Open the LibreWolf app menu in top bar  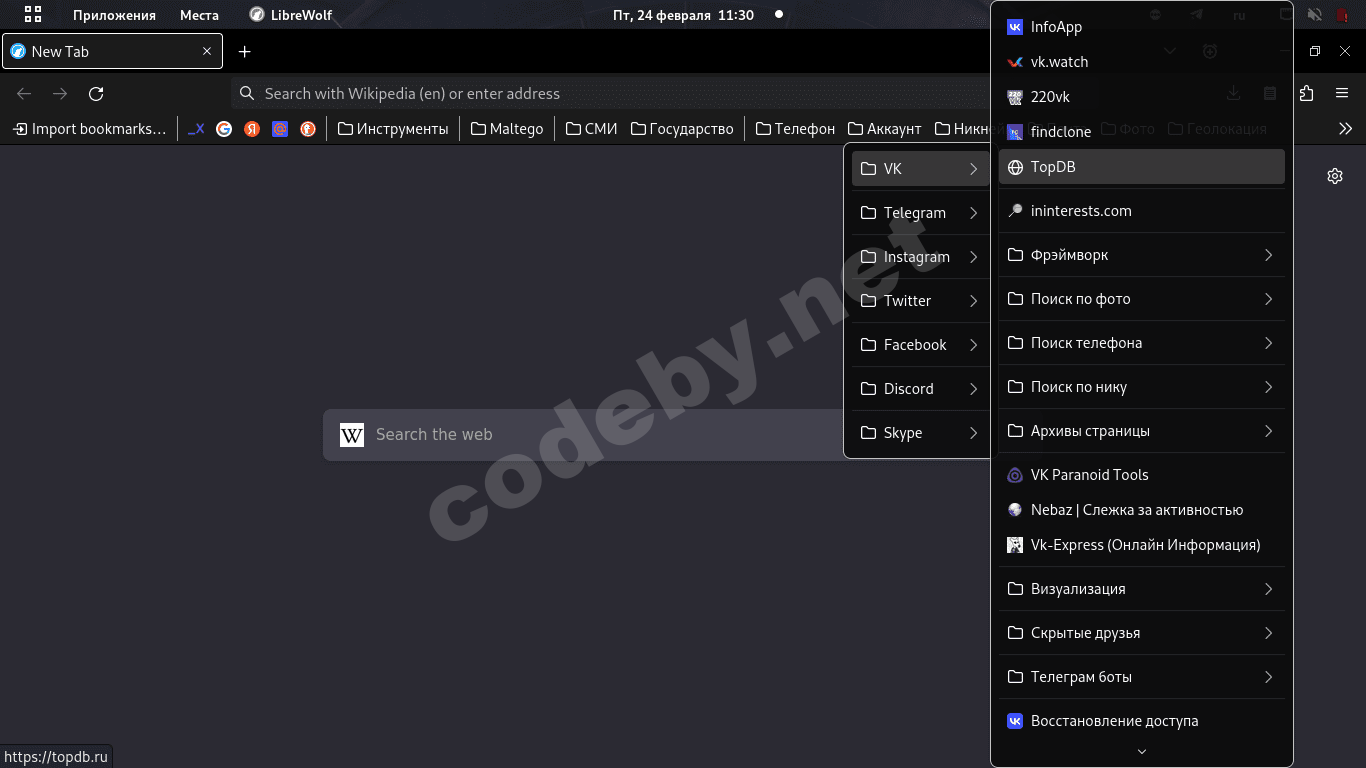(290, 15)
